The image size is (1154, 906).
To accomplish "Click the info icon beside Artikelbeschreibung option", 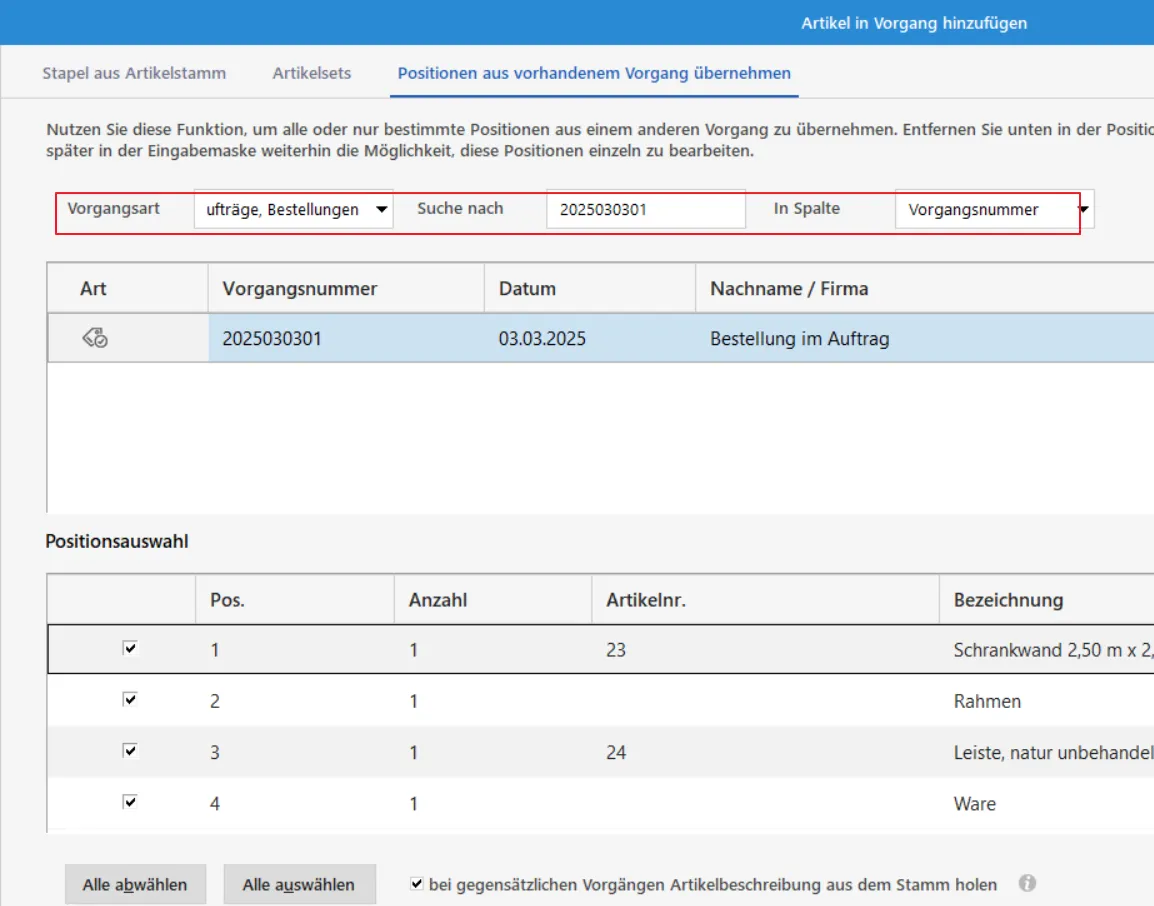I will click(1027, 884).
